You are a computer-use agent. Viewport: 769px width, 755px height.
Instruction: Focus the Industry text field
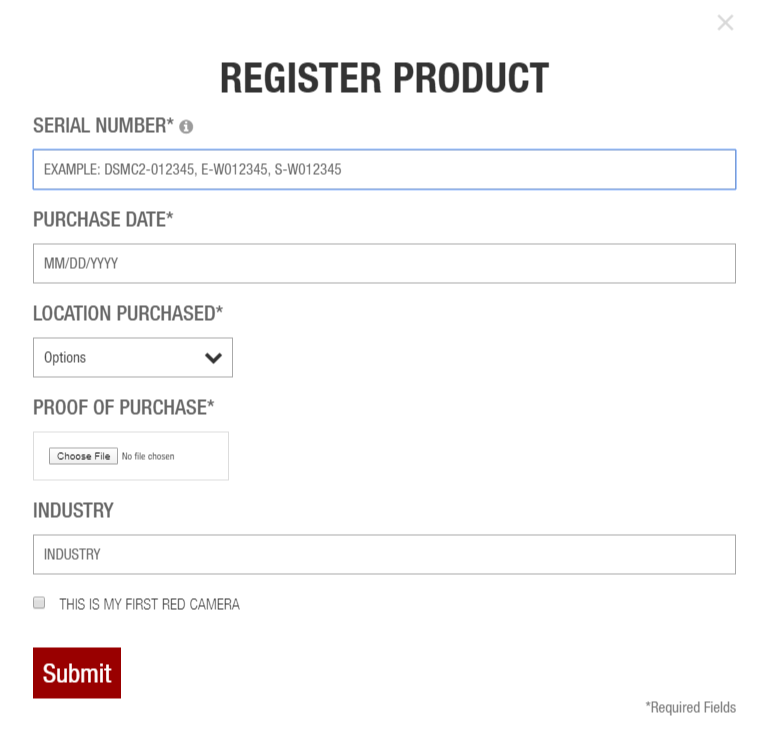point(384,554)
